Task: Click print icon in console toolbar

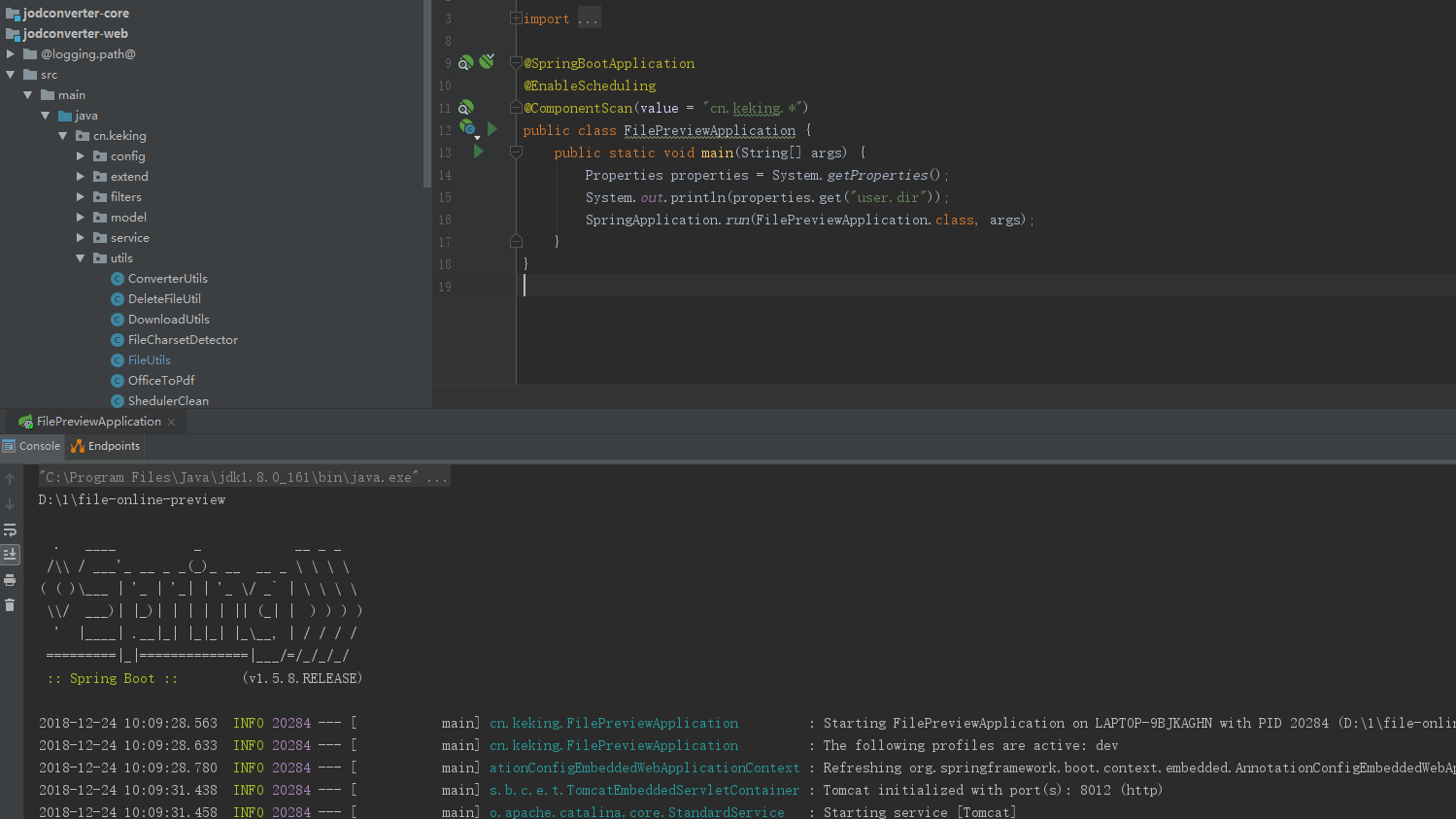Action: (10, 580)
